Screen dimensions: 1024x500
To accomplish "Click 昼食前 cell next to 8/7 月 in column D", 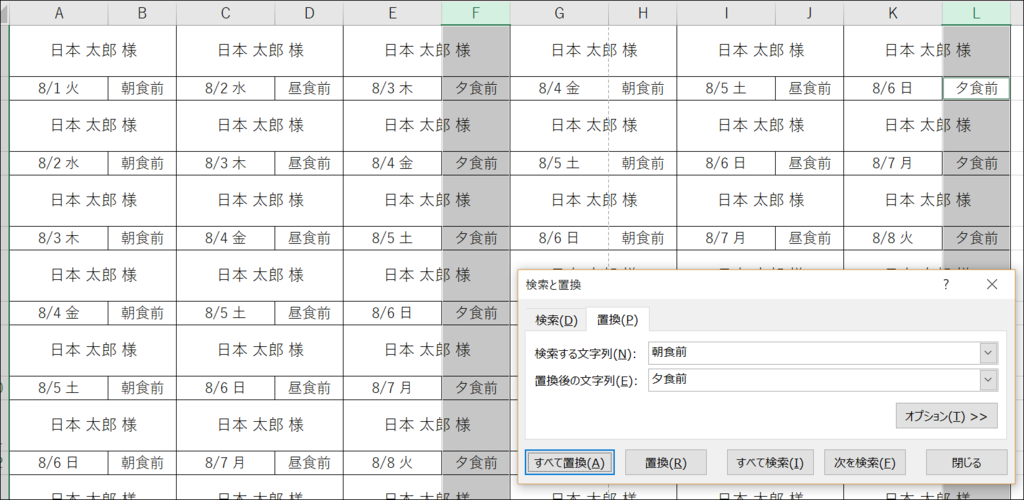I will pos(309,463).
